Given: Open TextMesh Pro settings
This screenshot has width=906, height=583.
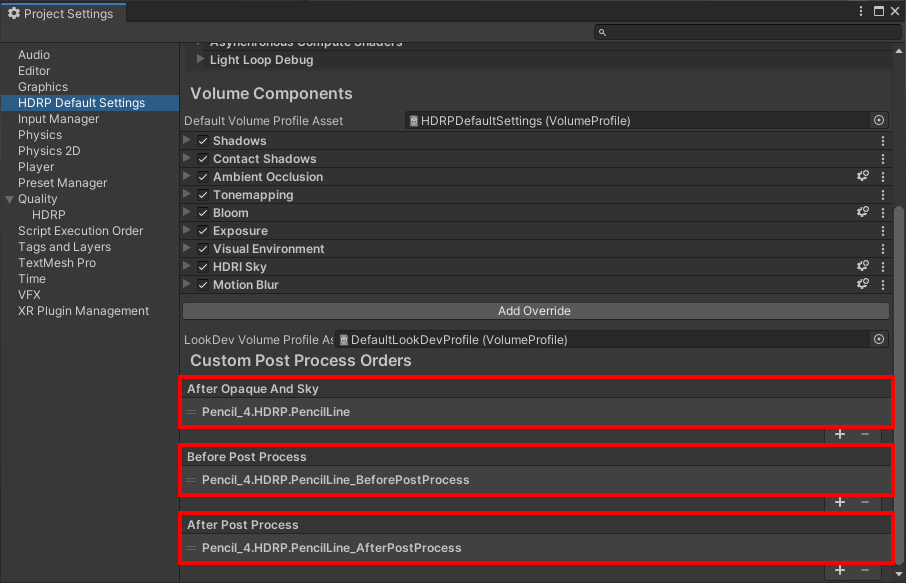Looking at the screenshot, I should pyautogui.click(x=57, y=263).
